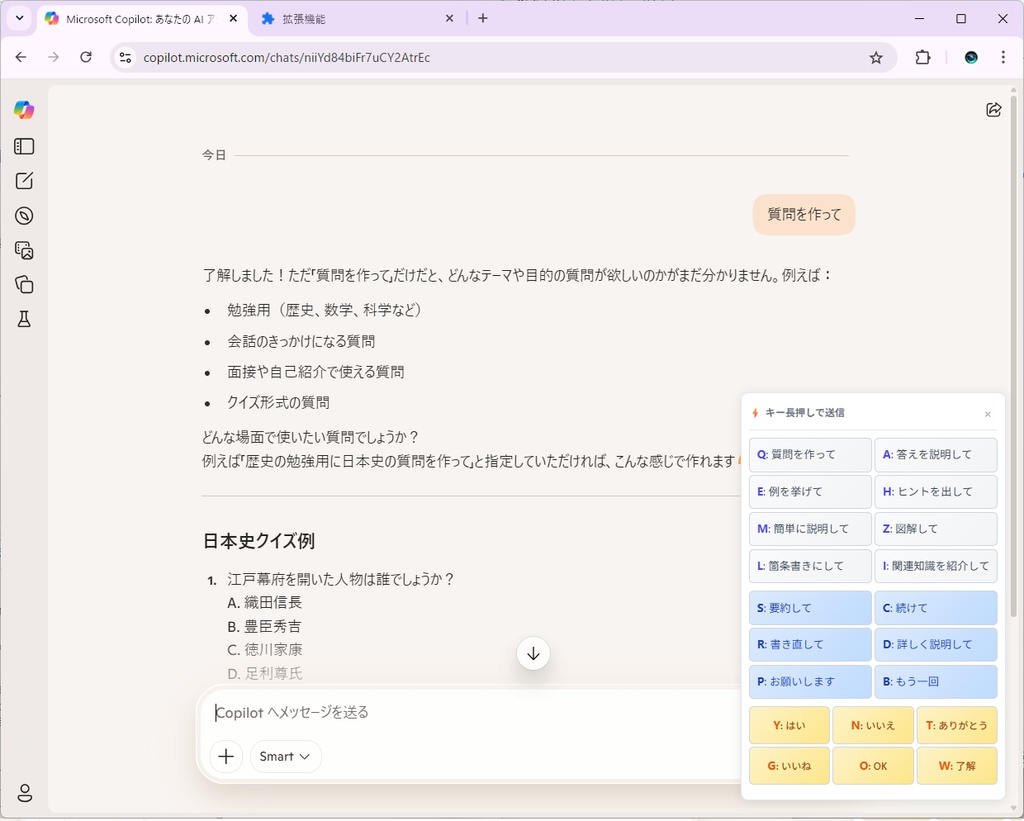Click the account profile icon bottom left

tap(24, 792)
